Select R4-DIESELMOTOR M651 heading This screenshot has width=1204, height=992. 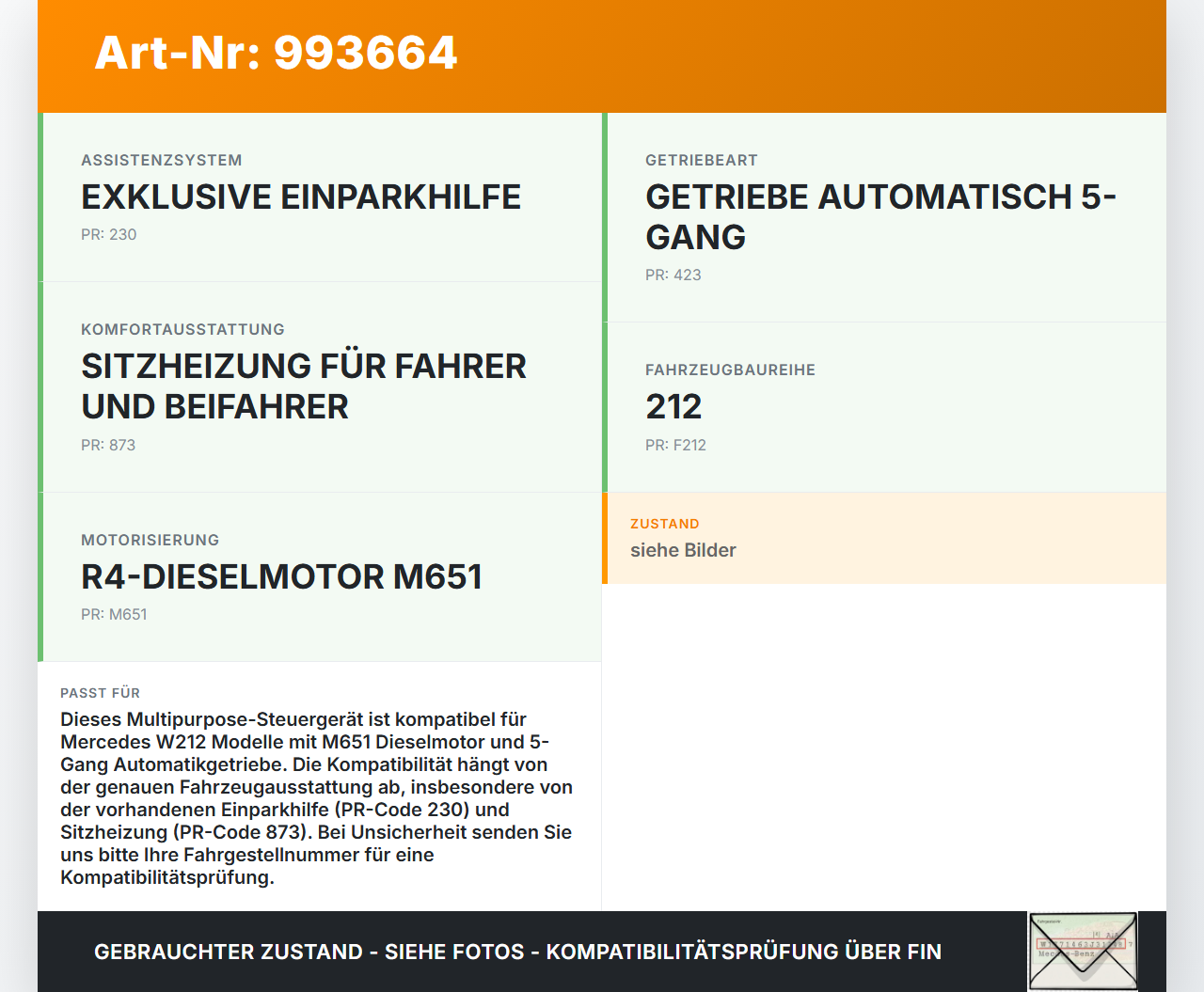point(282,576)
